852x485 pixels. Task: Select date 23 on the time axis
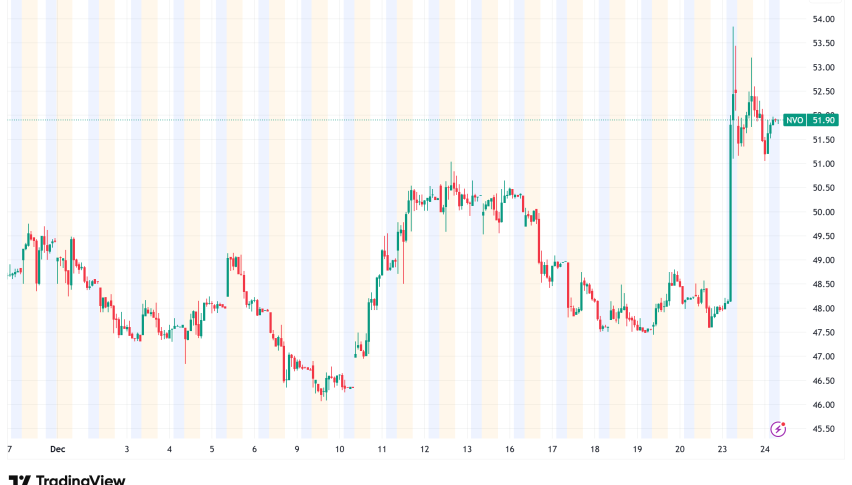click(722, 451)
